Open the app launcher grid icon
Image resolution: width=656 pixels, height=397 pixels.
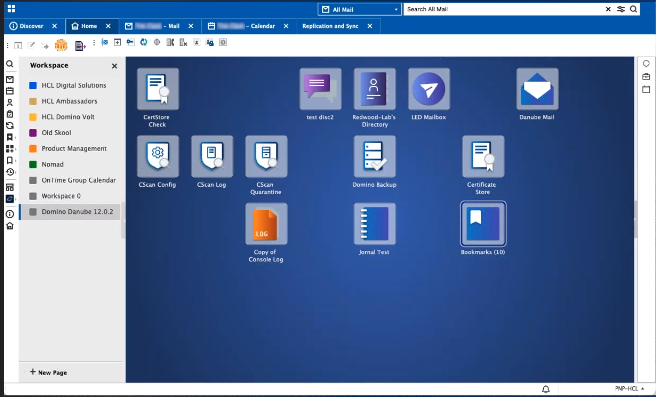point(11,9)
